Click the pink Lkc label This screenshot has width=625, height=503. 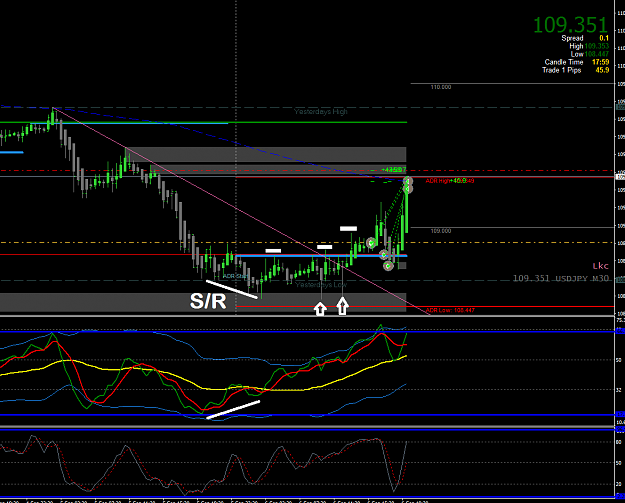(x=600, y=266)
